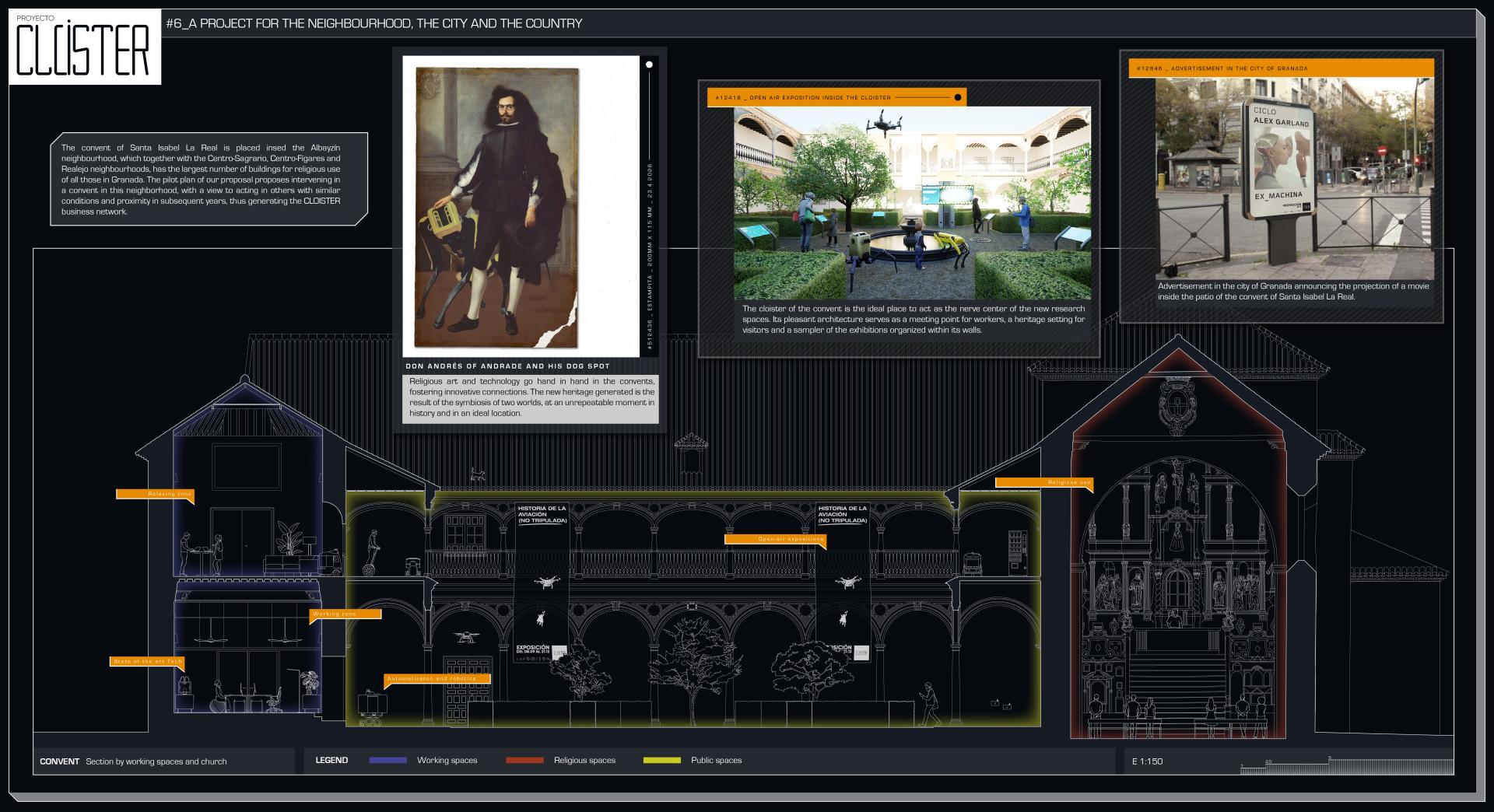Pick the yellow Public spaces legend swatch

pyautogui.click(x=661, y=761)
